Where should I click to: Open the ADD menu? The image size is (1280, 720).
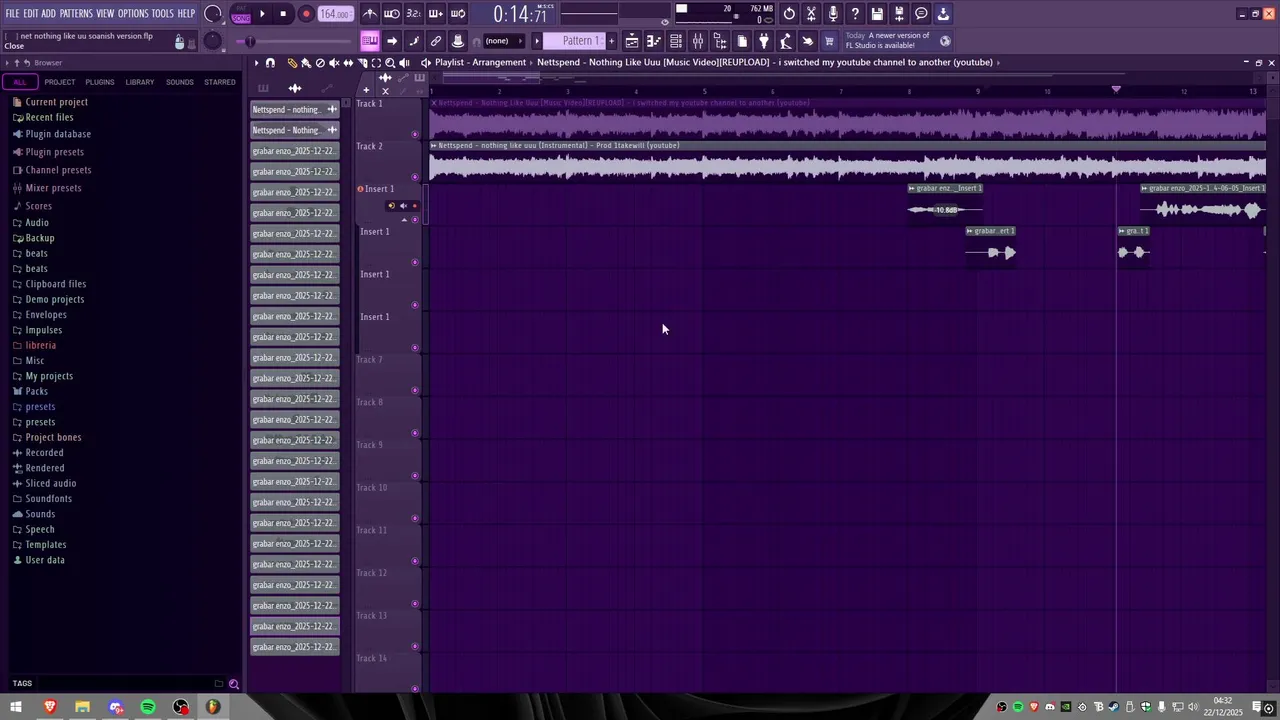(x=48, y=13)
